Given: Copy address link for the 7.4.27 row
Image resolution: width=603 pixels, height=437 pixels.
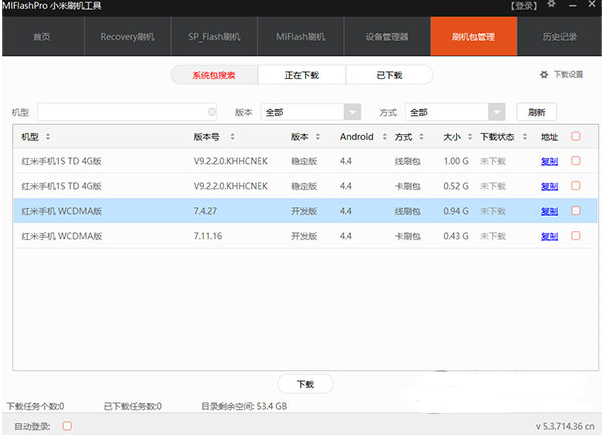Looking at the screenshot, I should (x=549, y=211).
